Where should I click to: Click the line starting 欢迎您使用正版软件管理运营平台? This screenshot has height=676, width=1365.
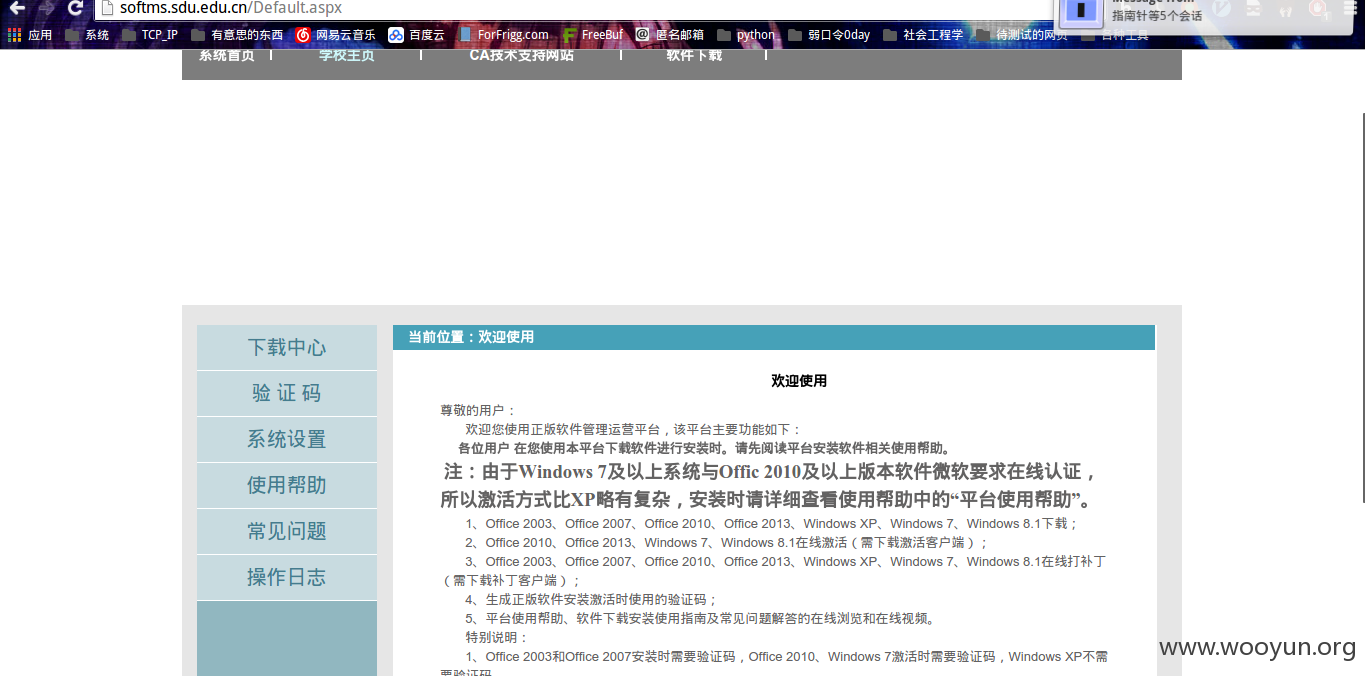(x=633, y=429)
